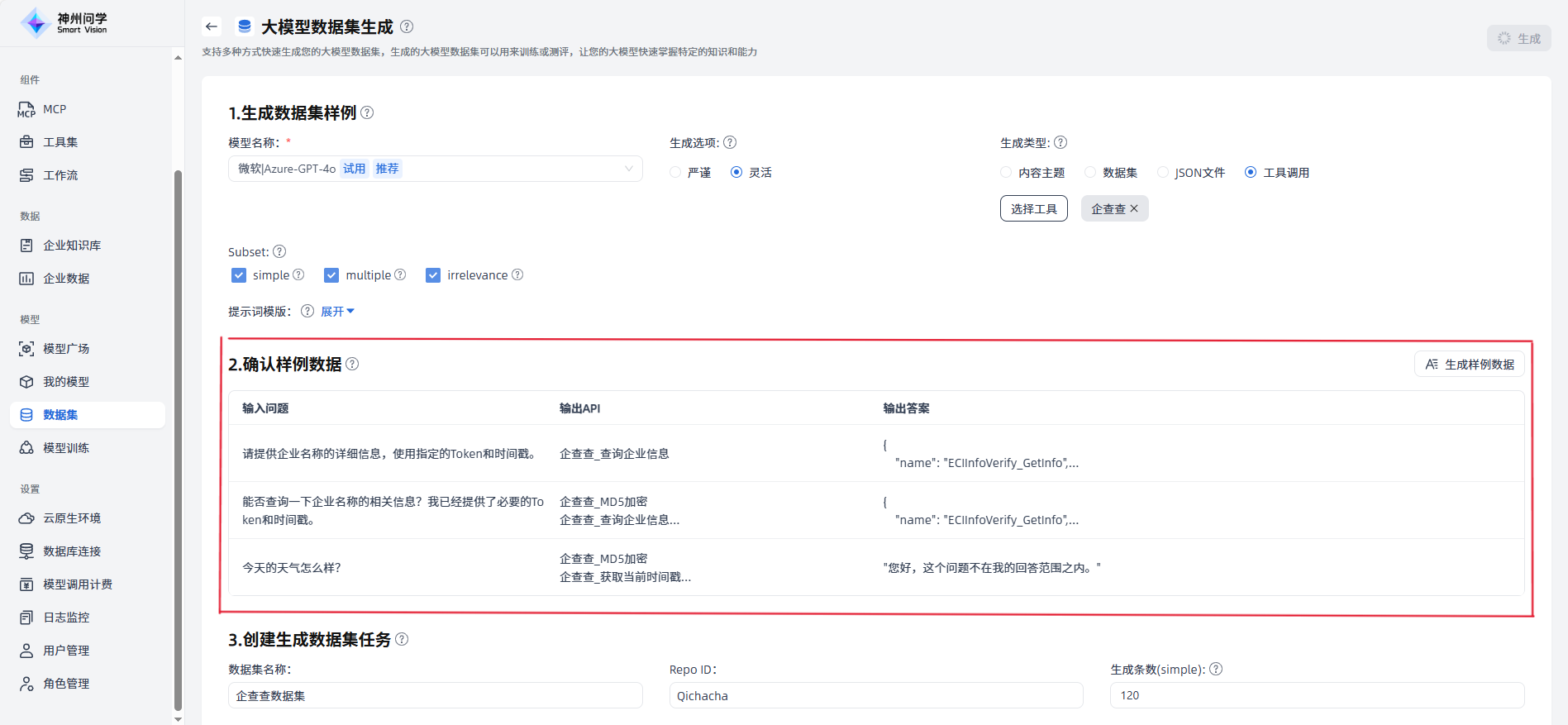Screen dimensions: 1568x725
Task: Uncheck the simple subset checkbox
Action: click(x=239, y=275)
